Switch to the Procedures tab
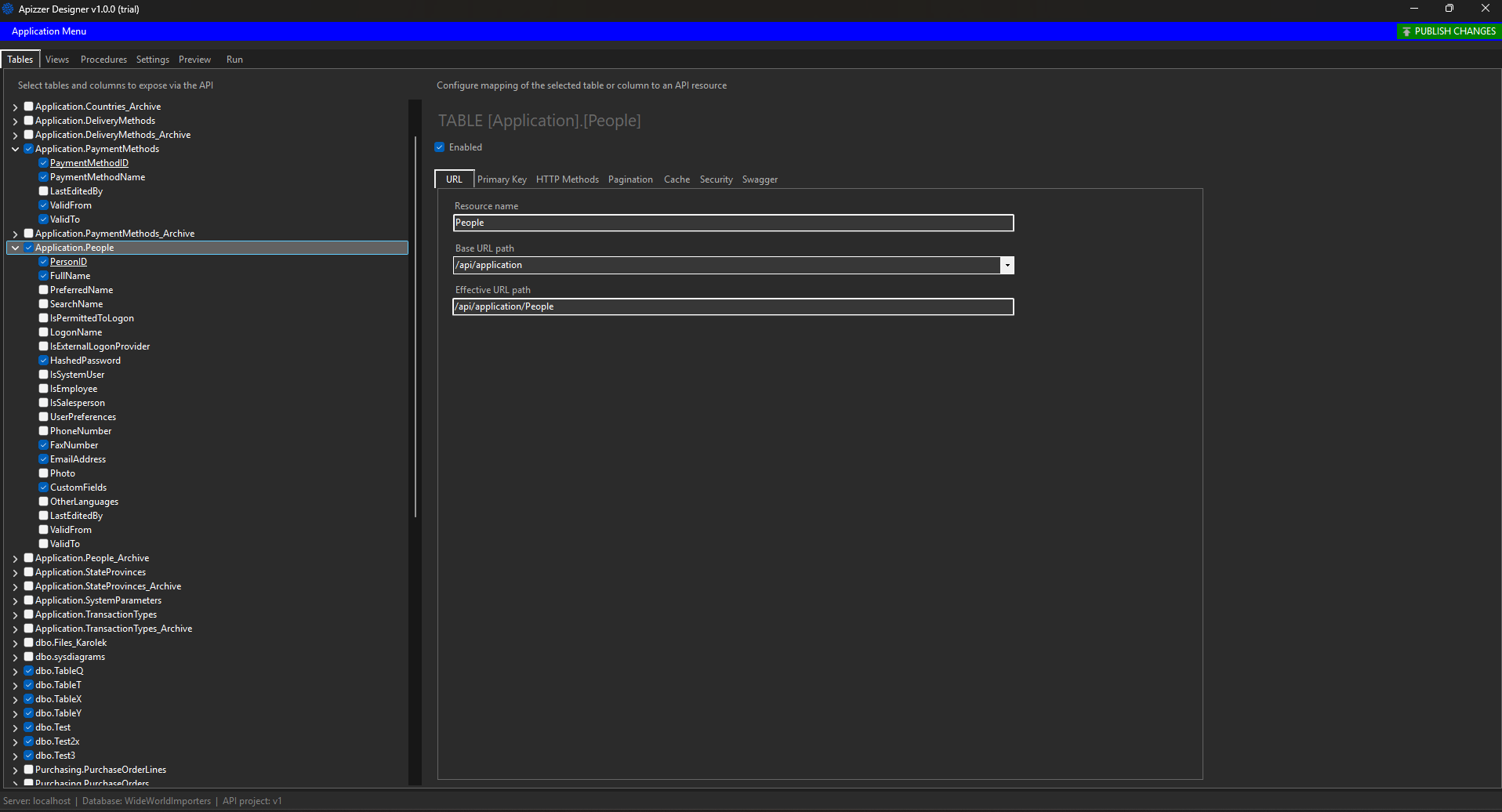Screen dimensions: 1502x812 pos(103,60)
